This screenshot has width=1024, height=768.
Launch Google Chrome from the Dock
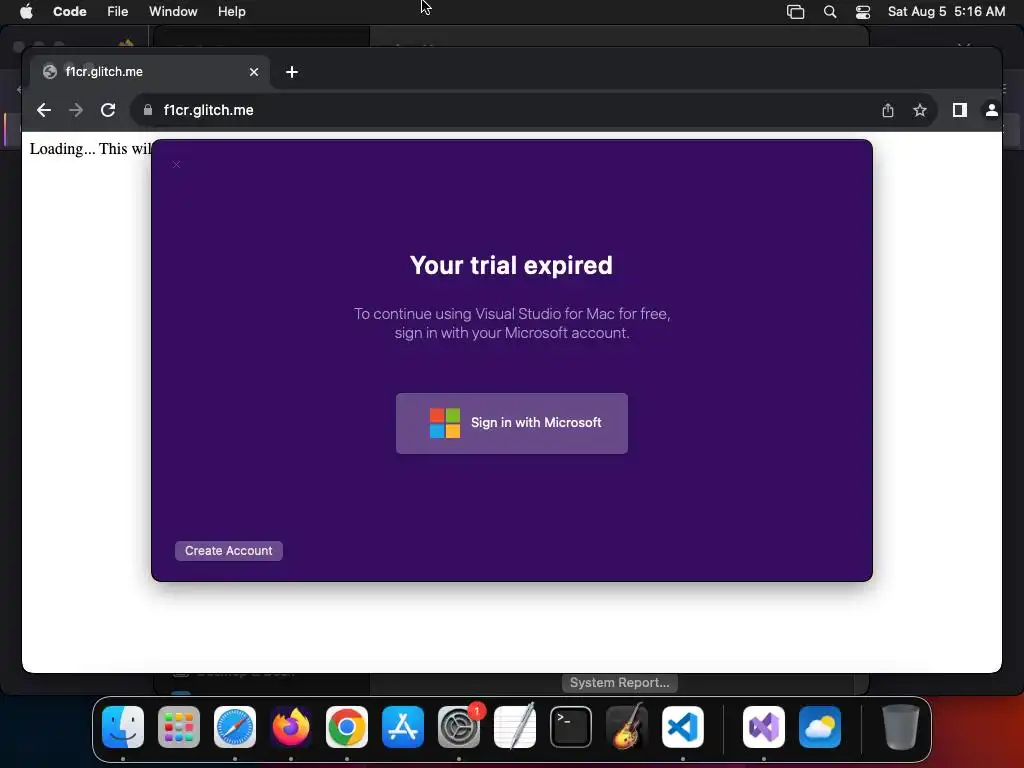(347, 727)
